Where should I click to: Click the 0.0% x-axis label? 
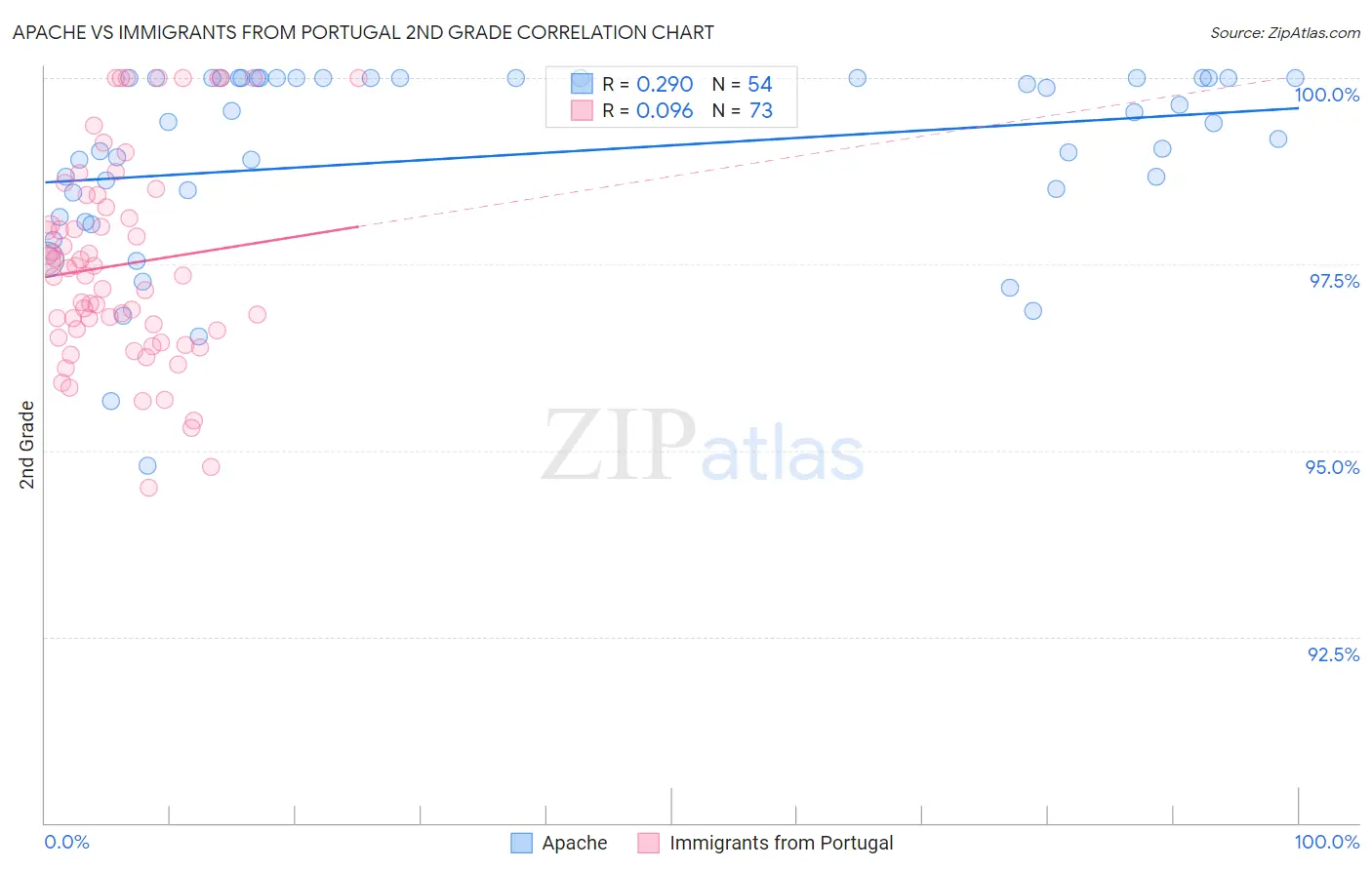click(67, 842)
